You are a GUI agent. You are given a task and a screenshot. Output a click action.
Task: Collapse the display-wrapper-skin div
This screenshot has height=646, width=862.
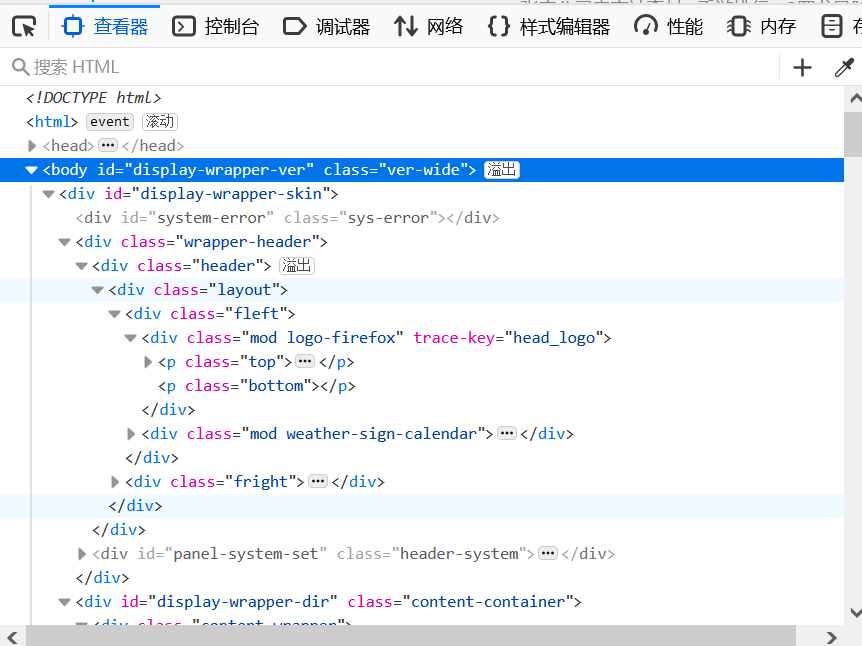tap(48, 194)
